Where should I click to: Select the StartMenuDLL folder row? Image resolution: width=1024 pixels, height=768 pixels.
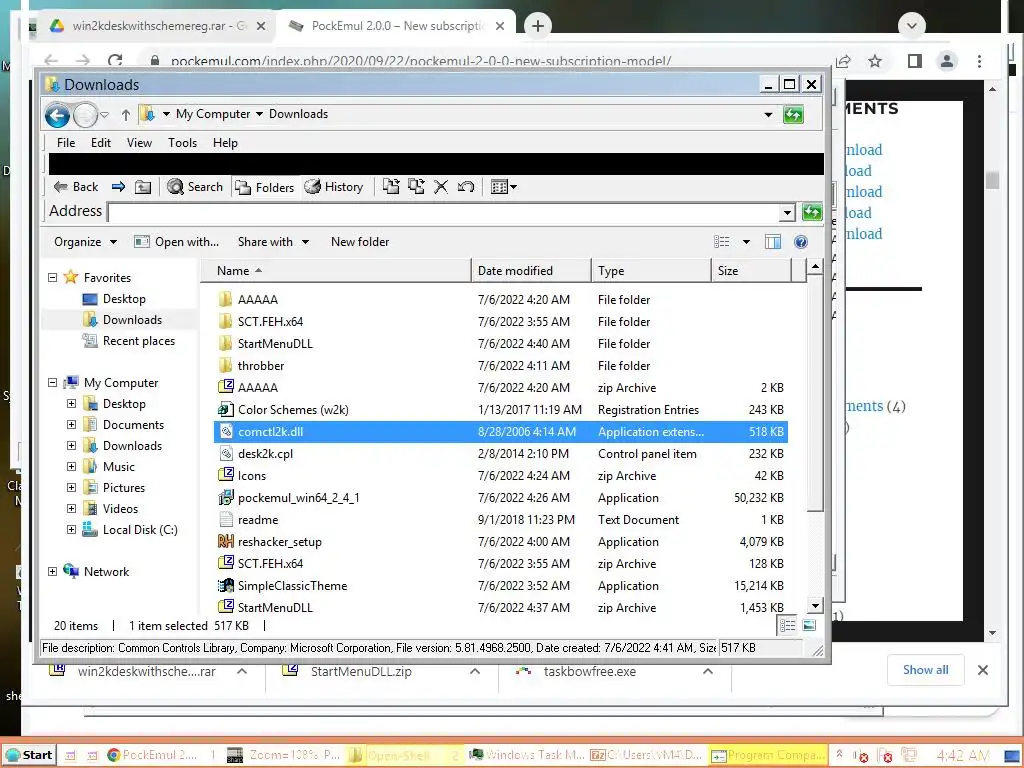pyautogui.click(x=500, y=344)
